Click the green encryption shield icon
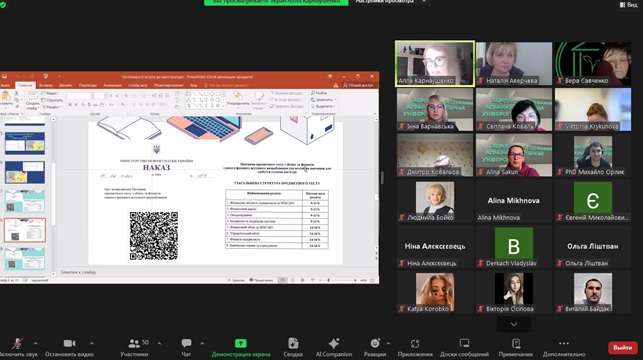This screenshot has height=360, width=643. click(3, 5)
